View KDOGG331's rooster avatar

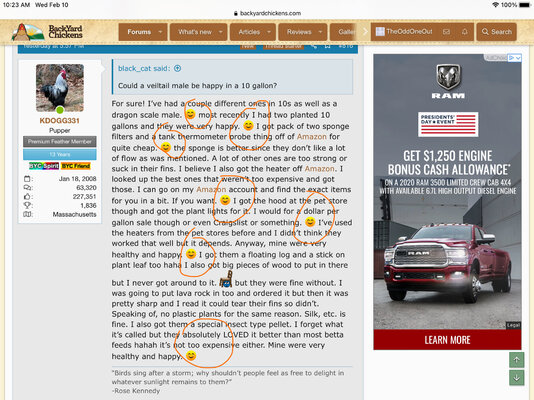click(x=60, y=88)
